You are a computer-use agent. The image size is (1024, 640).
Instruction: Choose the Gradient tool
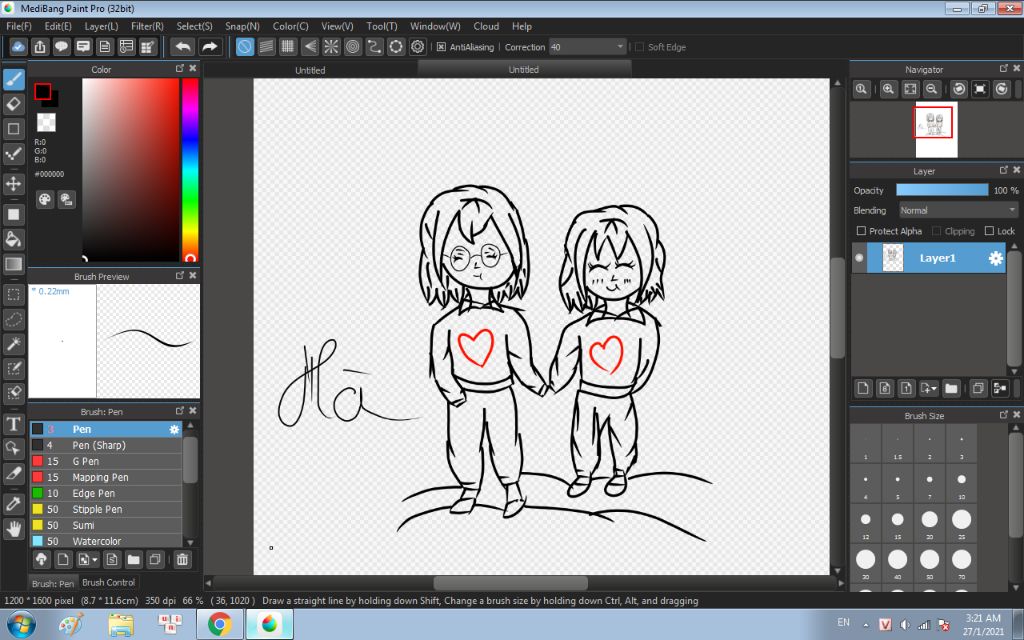(x=14, y=264)
